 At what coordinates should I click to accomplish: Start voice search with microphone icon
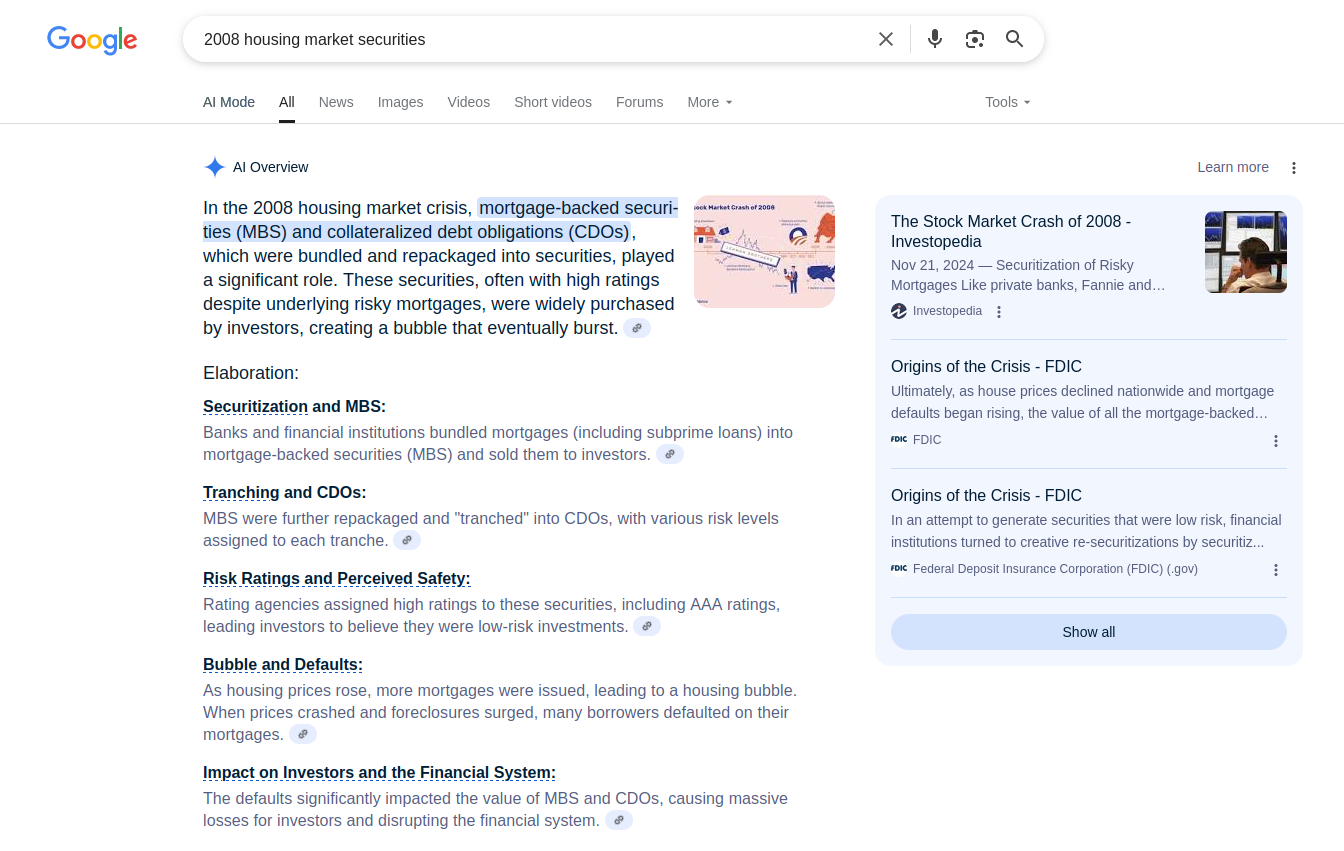pyautogui.click(x=935, y=39)
